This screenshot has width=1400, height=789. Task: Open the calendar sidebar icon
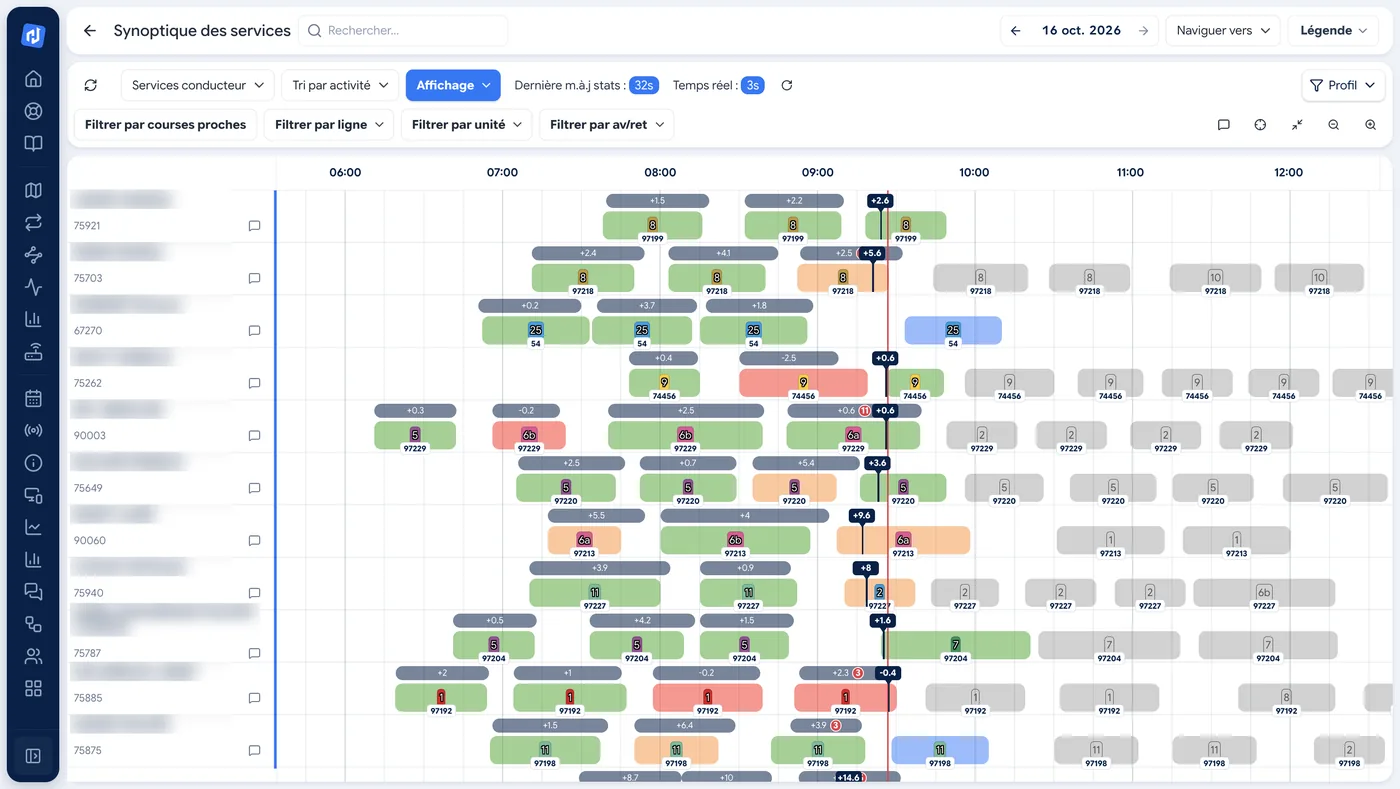tap(33, 398)
